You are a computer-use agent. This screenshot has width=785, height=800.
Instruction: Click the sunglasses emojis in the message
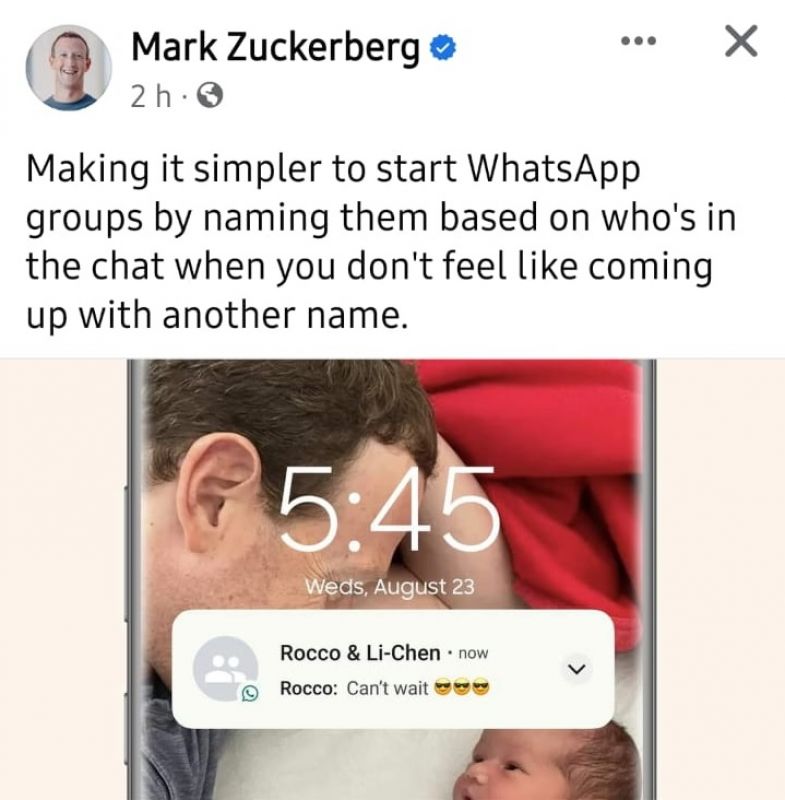(461, 688)
